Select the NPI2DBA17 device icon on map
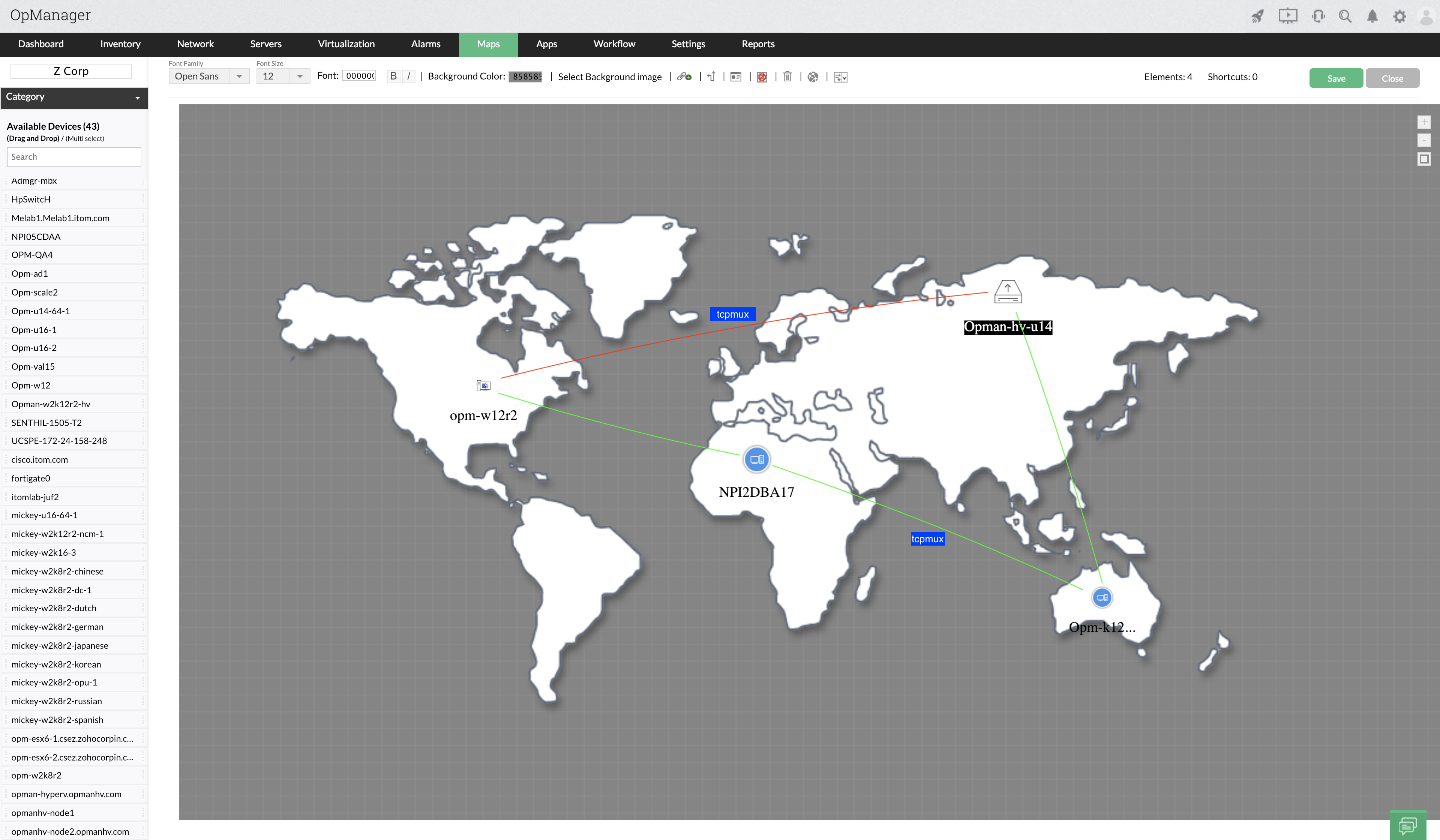 [x=756, y=459]
